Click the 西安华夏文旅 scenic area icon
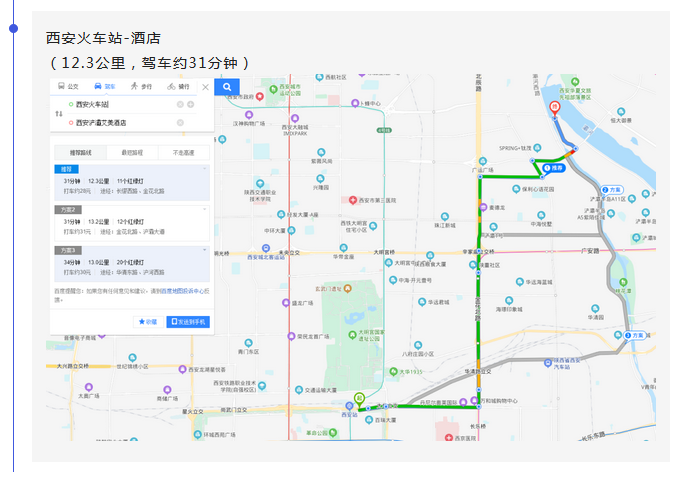Viewport: 680px width, 478px height. (575, 82)
